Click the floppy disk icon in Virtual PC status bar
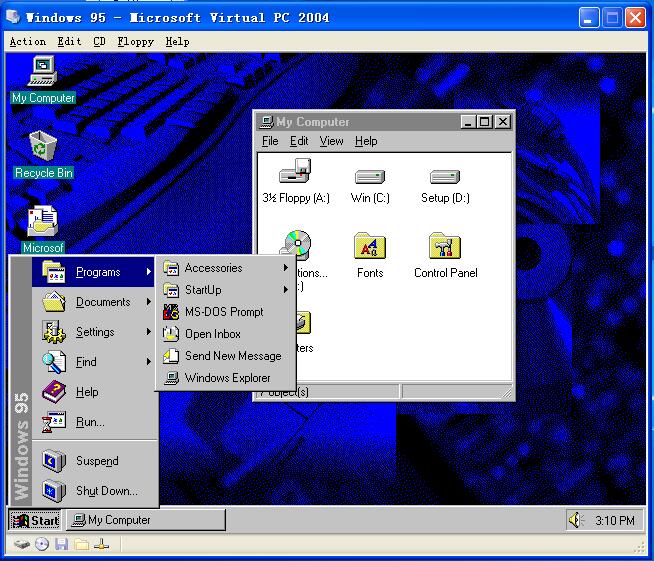This screenshot has width=654, height=561. pyautogui.click(x=61, y=544)
